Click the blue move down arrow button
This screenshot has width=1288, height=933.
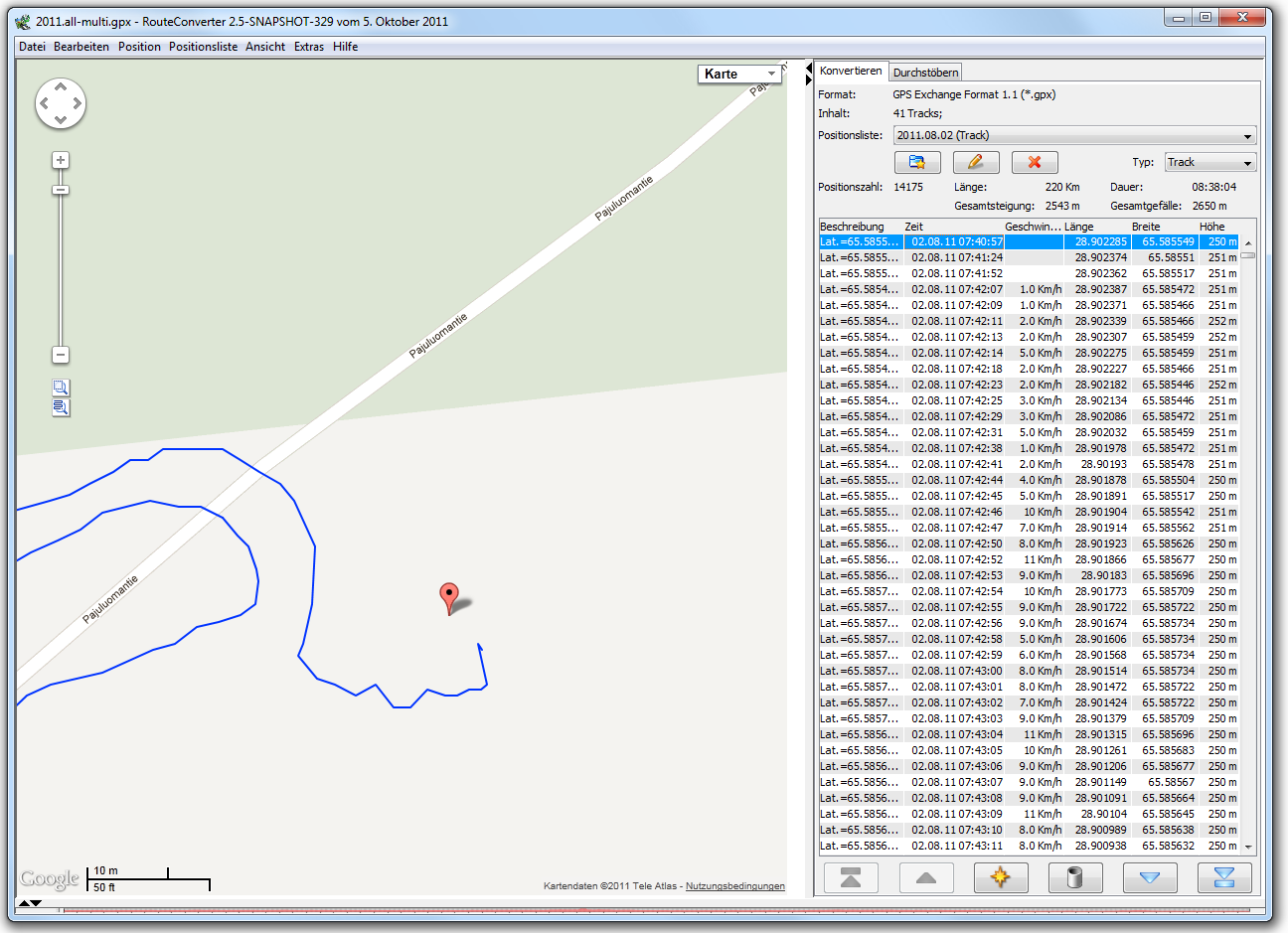click(x=1149, y=877)
